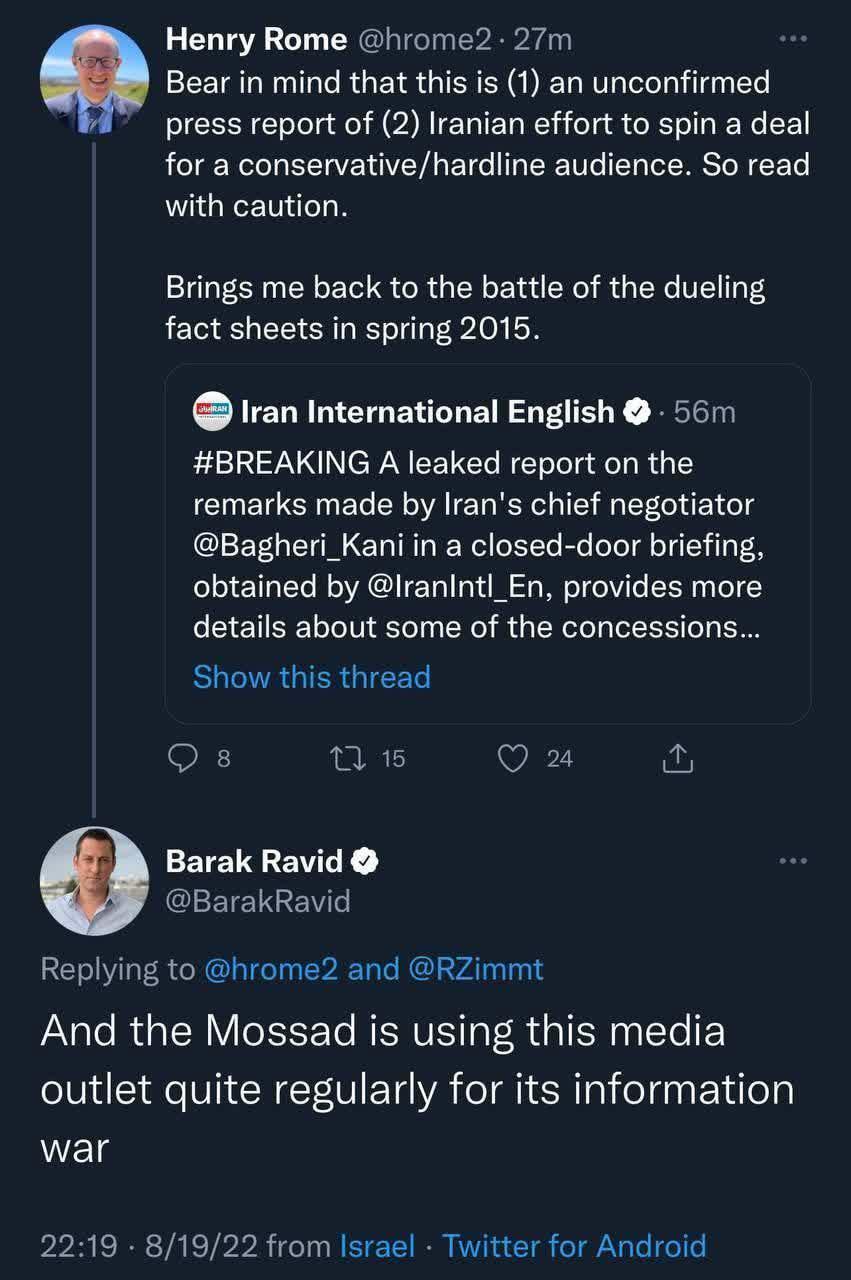Viewport: 851px width, 1280px height.
Task: Click the @BarakRavid handle
Action: tap(258, 901)
